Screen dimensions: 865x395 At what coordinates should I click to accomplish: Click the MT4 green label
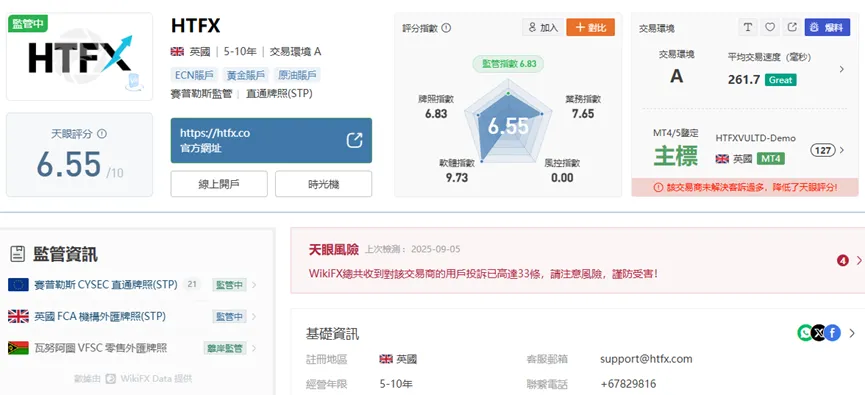tap(771, 159)
